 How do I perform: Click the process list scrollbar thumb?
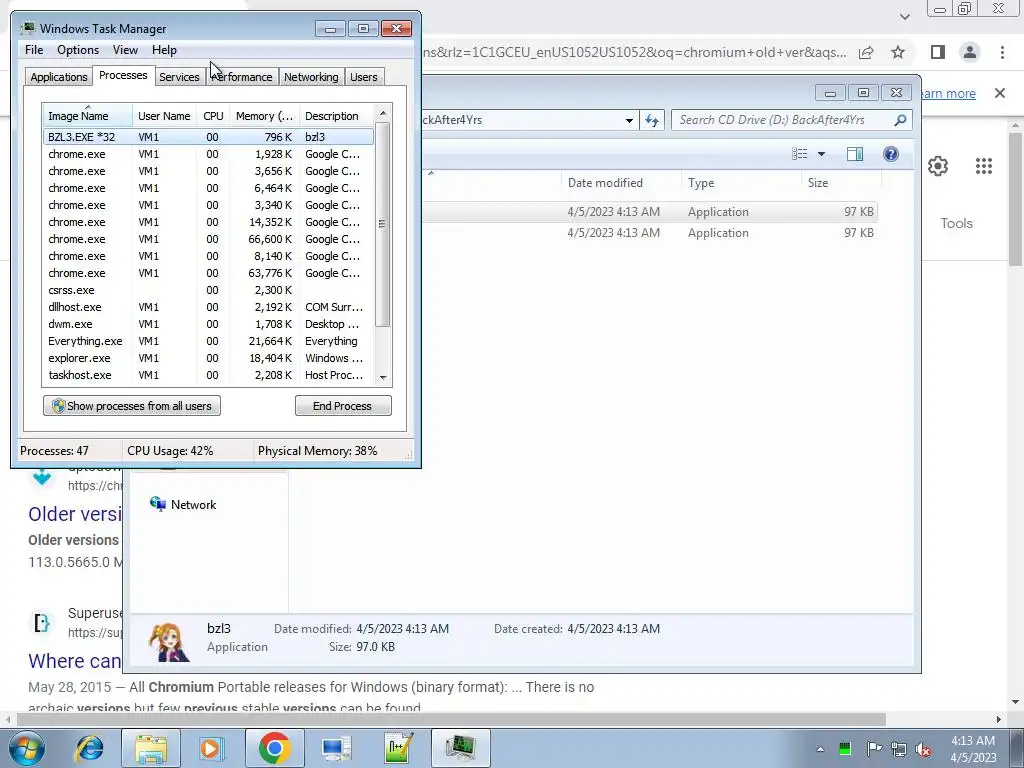click(383, 223)
